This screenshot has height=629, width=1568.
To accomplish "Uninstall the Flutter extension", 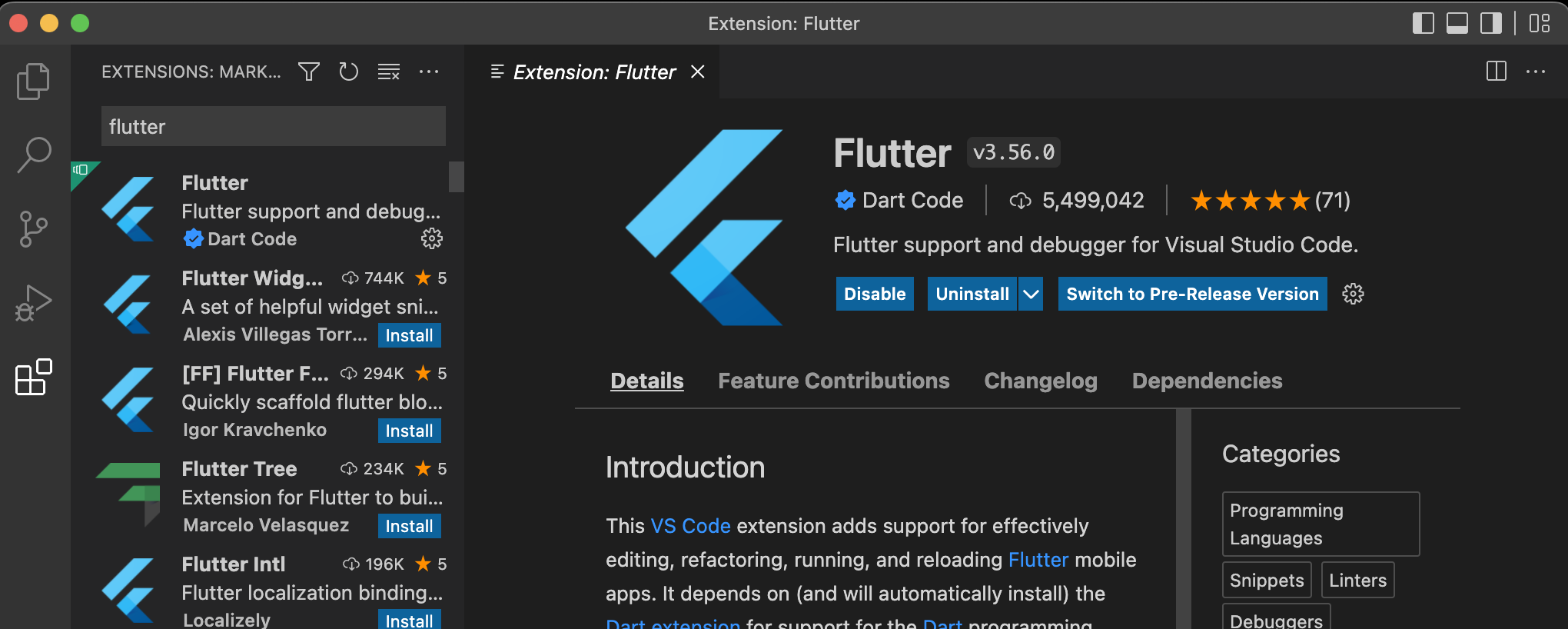I will (x=972, y=294).
